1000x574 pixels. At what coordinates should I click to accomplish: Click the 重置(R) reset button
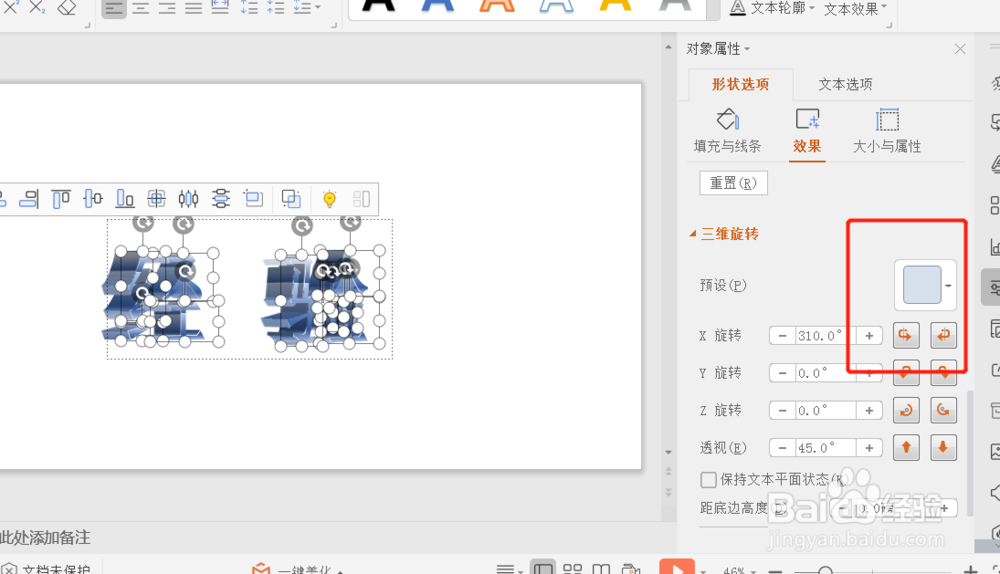point(733,183)
